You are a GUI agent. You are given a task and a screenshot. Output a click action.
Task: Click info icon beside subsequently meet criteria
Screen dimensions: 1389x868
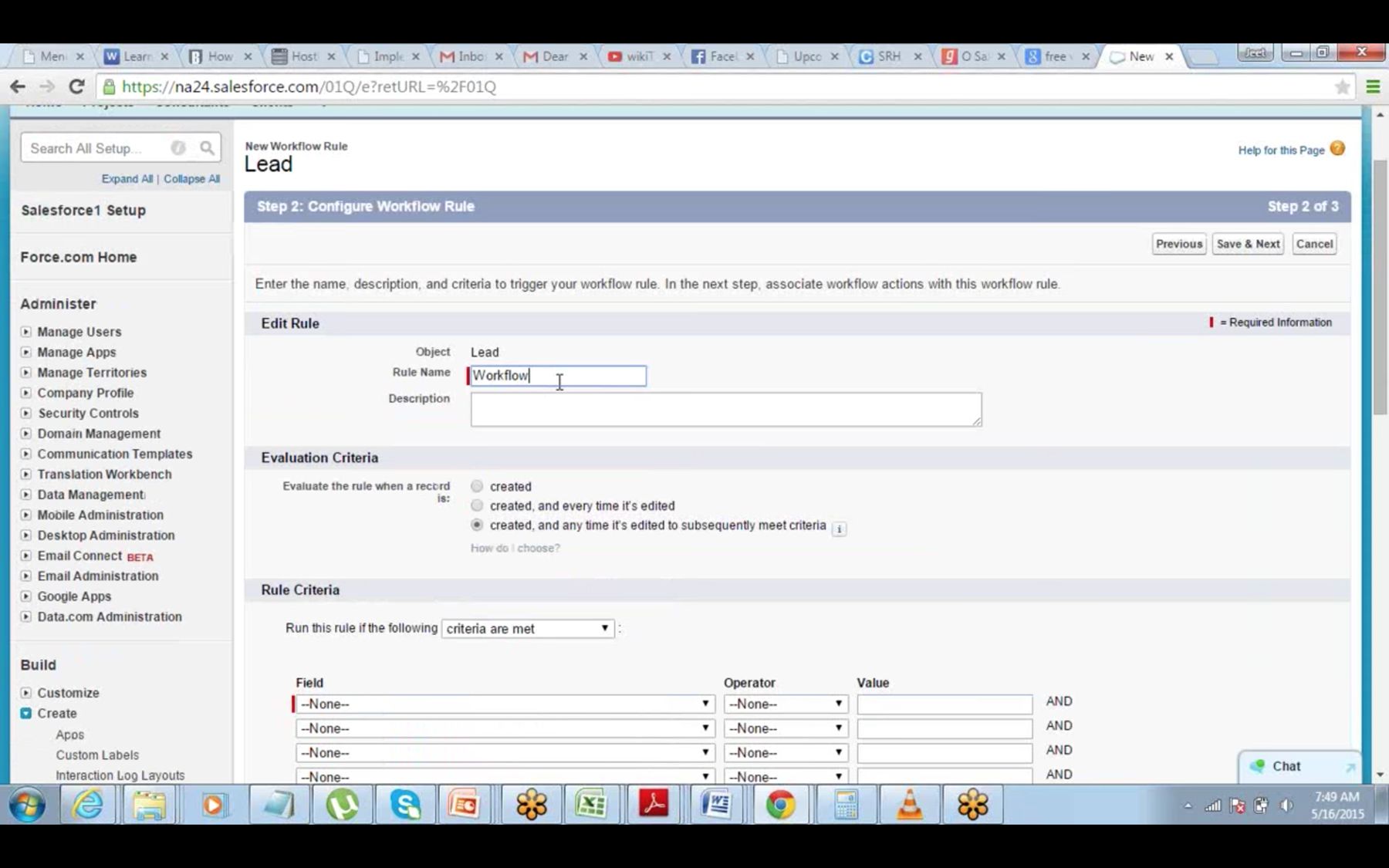point(839,529)
